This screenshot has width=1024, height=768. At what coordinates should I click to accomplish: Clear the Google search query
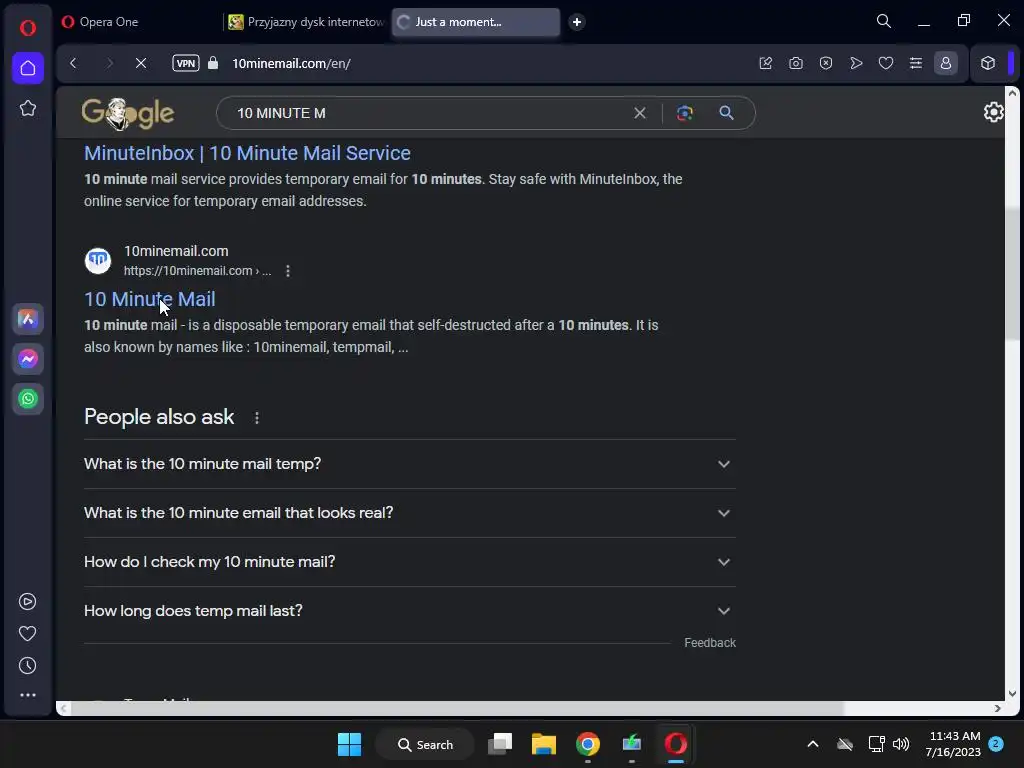click(640, 113)
